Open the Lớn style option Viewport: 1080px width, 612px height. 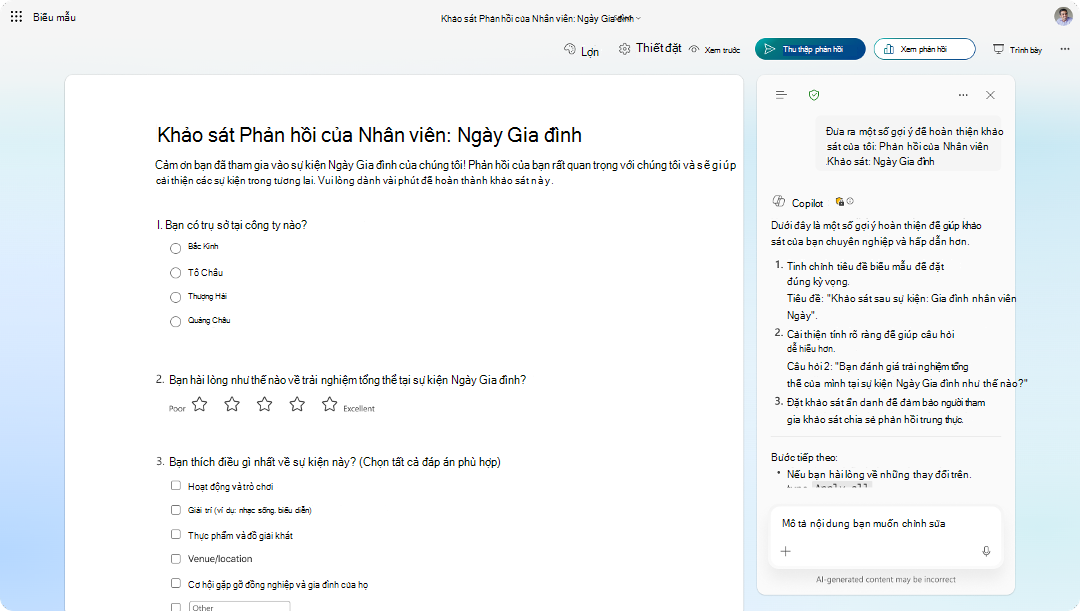pos(581,51)
